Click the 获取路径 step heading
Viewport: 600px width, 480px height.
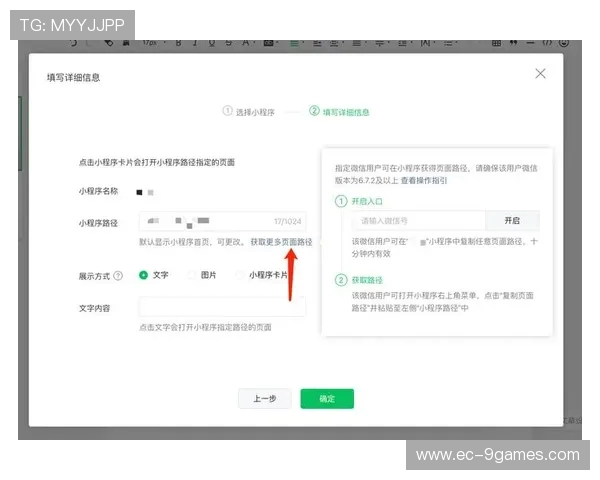point(367,280)
